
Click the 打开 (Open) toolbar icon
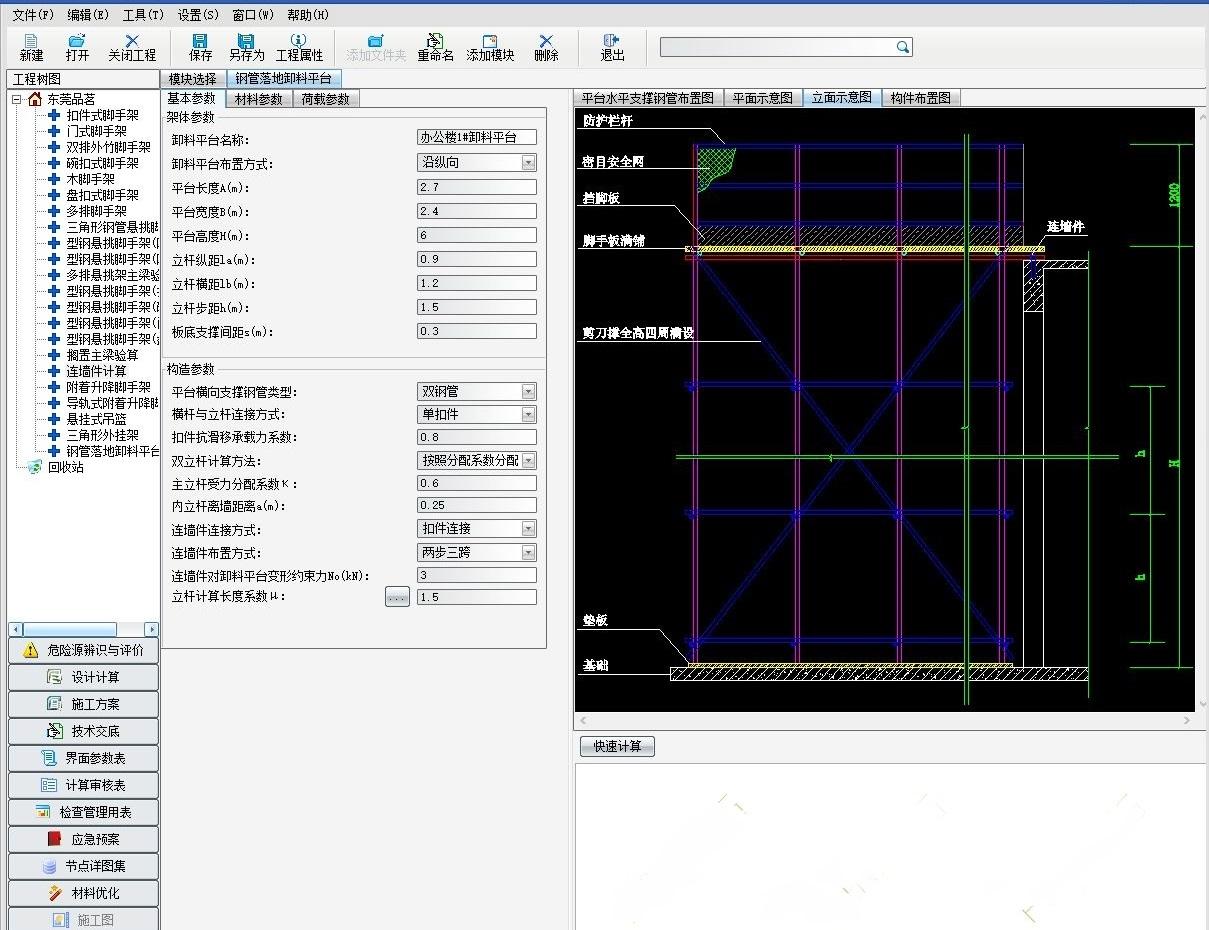(77, 47)
